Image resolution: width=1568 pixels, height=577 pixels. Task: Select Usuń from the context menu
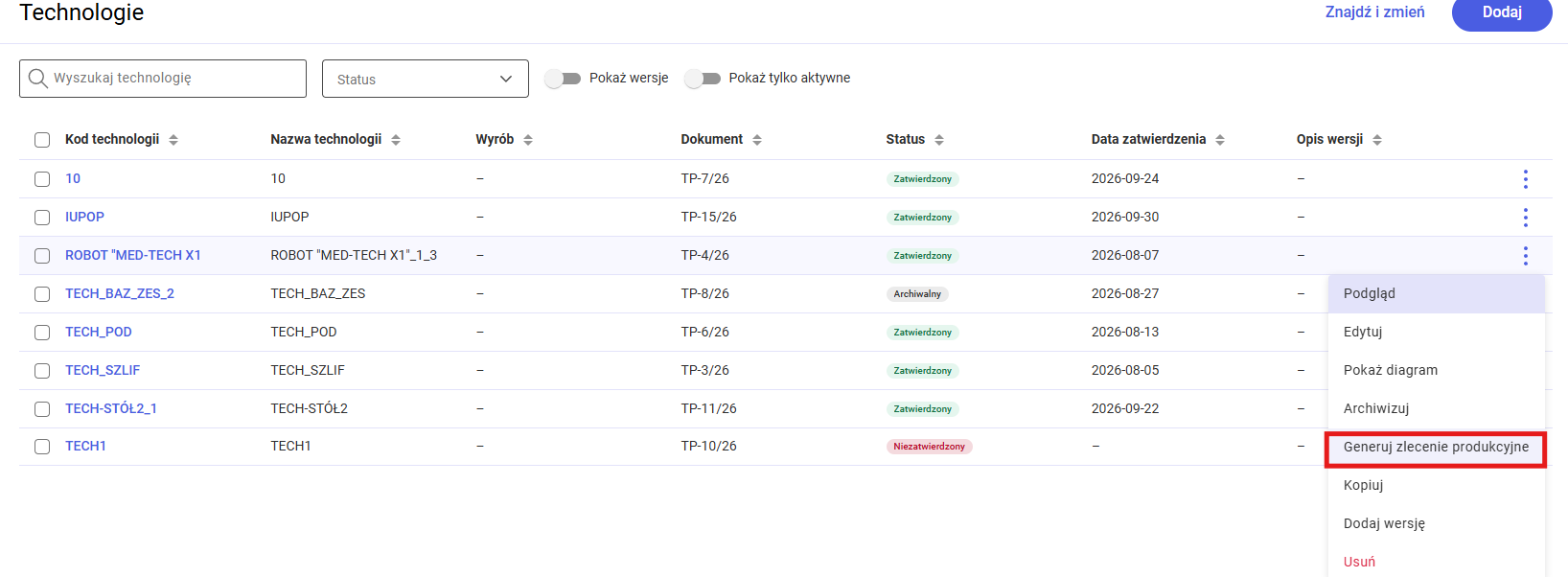tap(1437, 562)
